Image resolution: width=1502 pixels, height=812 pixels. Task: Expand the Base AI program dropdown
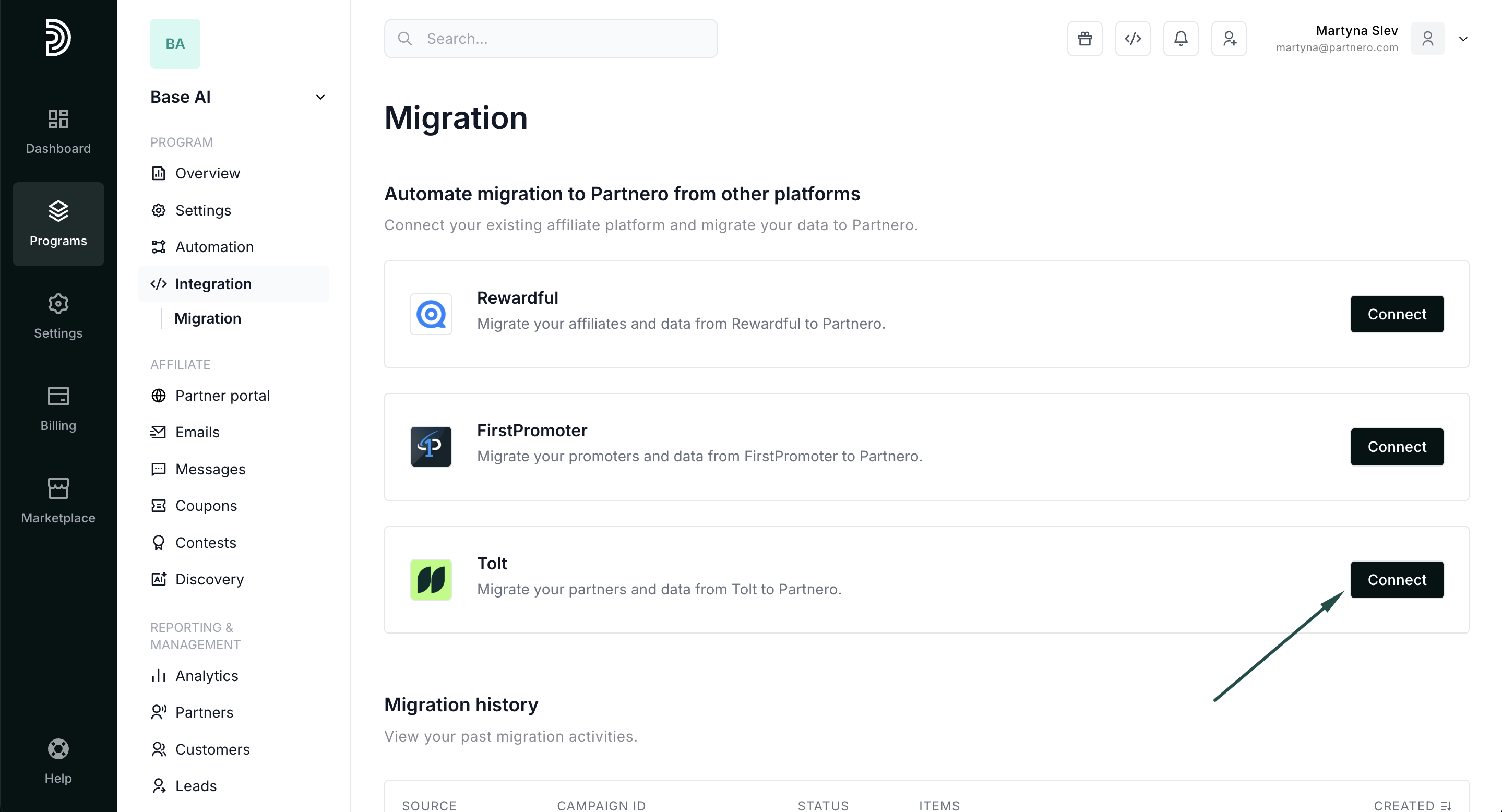coord(320,97)
